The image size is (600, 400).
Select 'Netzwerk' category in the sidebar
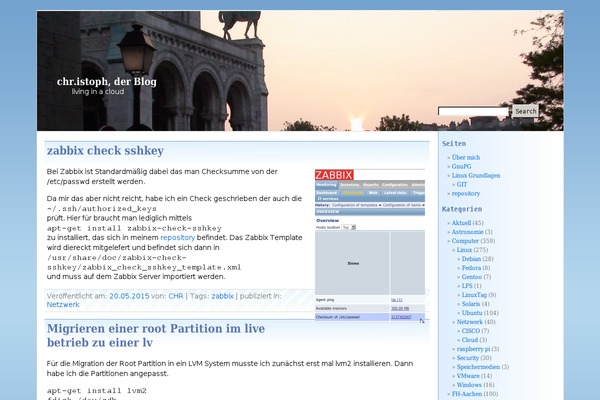click(470, 322)
